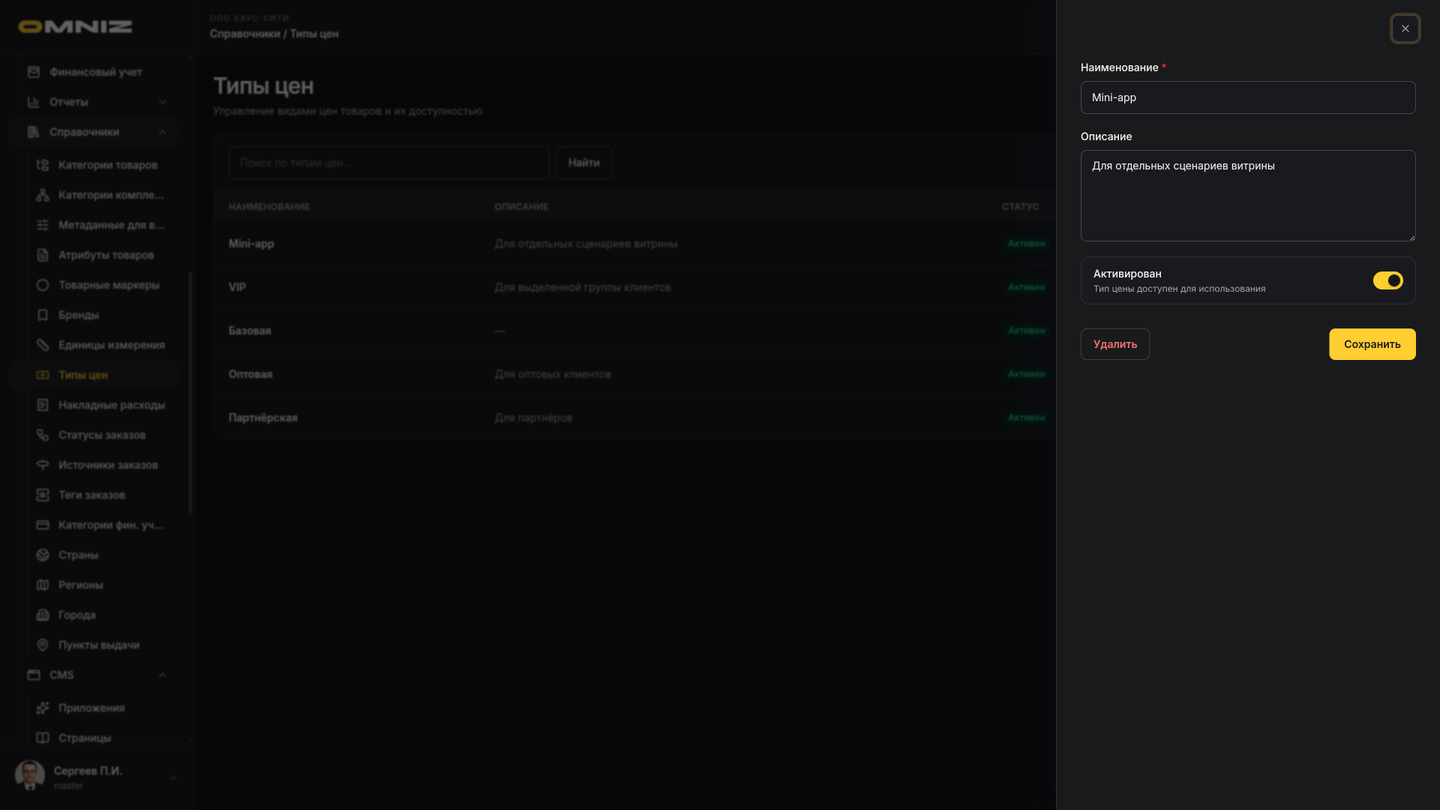
Task: Click the Справочники section icon
Action: point(34,132)
